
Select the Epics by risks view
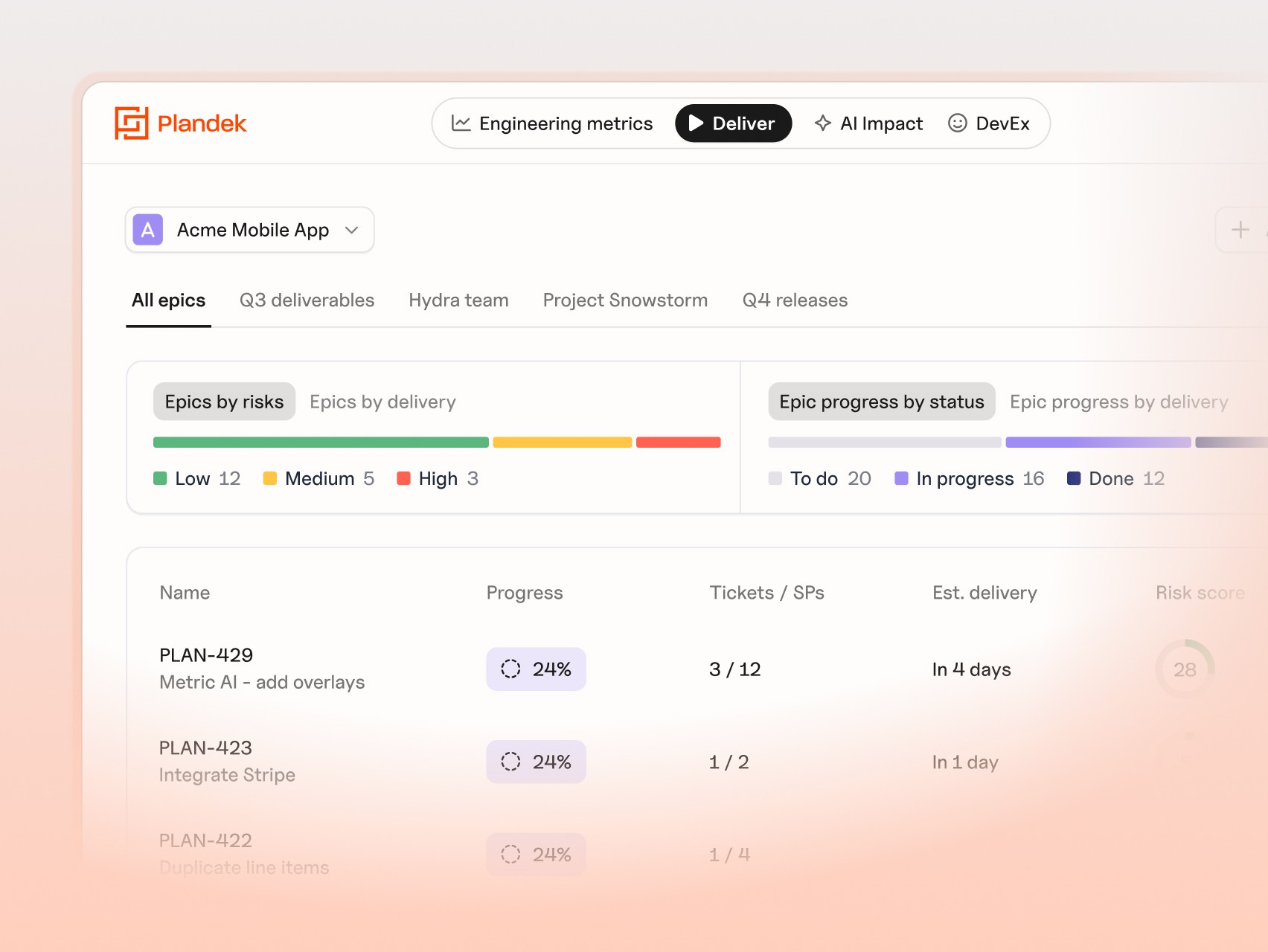click(x=224, y=402)
